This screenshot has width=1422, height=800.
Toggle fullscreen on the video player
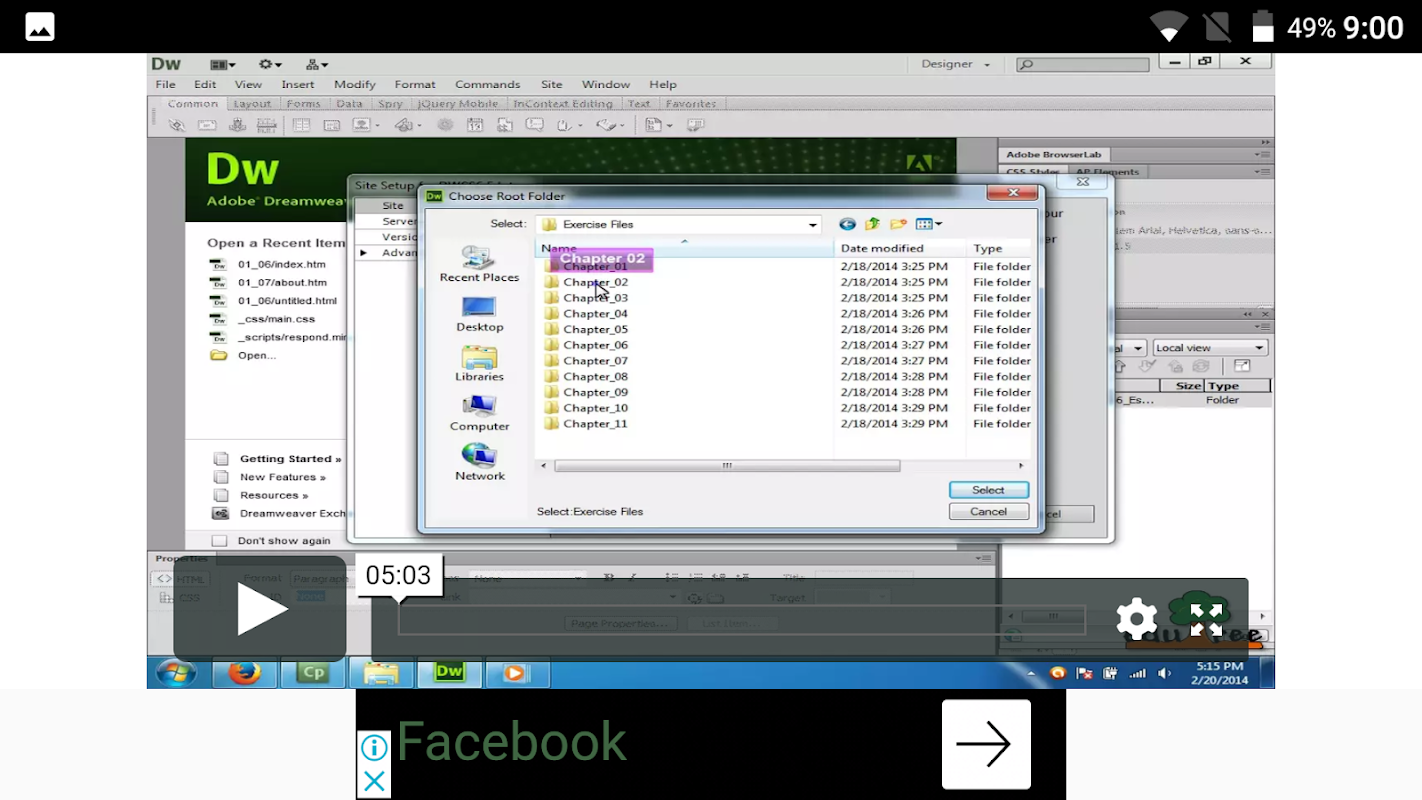(1206, 620)
